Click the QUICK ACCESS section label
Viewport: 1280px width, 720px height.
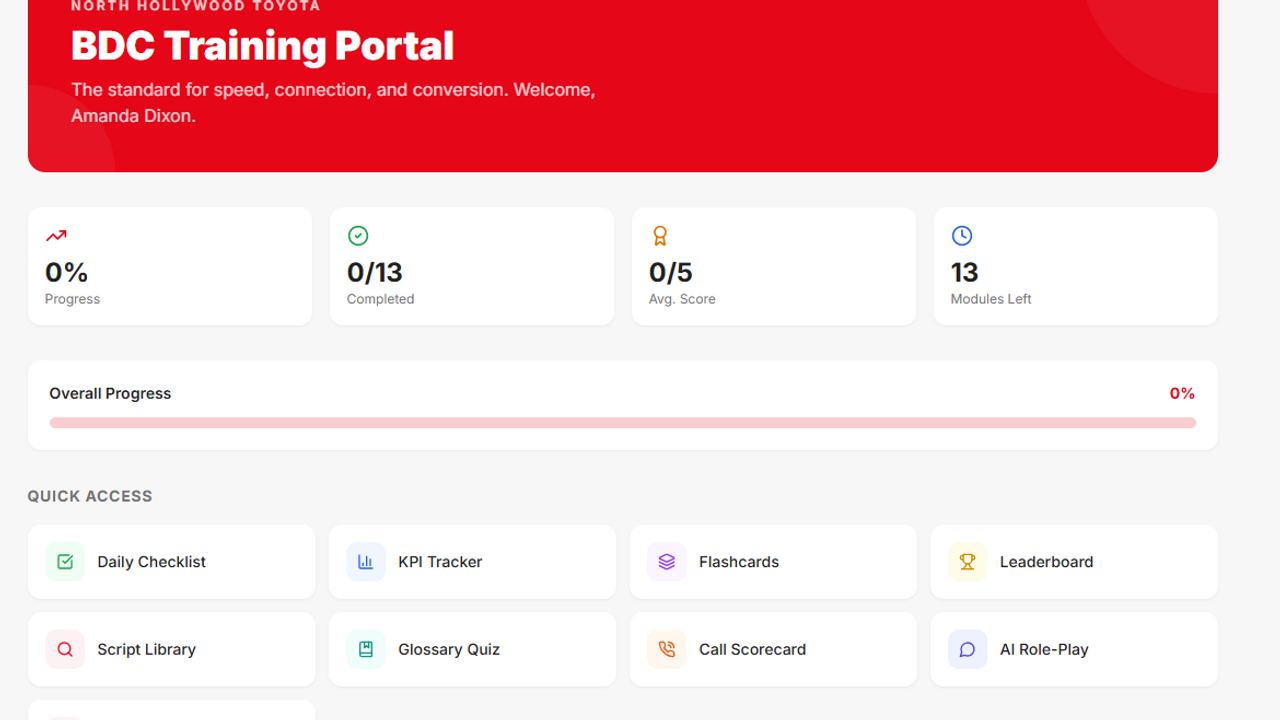(x=90, y=496)
